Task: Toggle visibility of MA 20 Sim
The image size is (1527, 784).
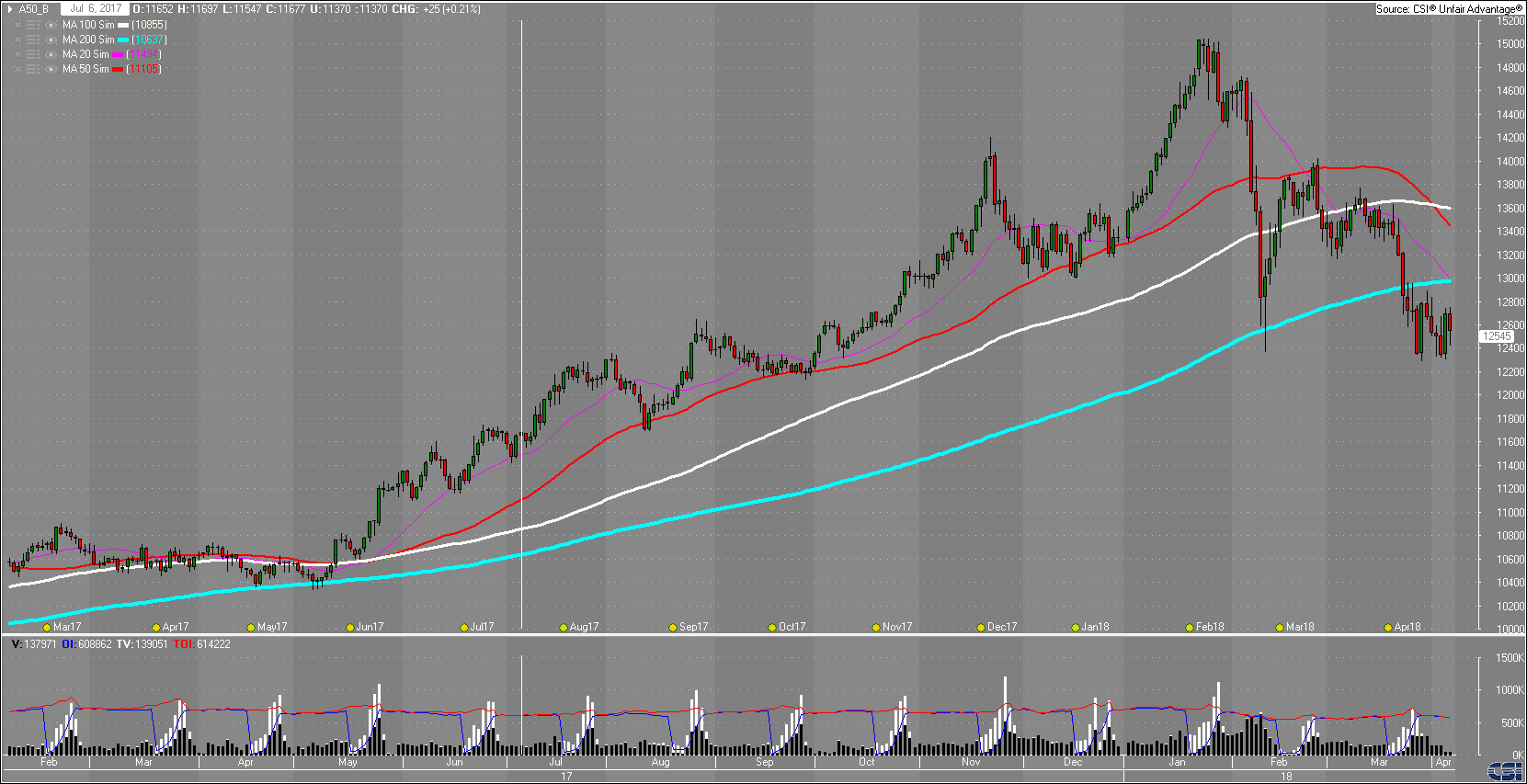Action: click(x=51, y=54)
